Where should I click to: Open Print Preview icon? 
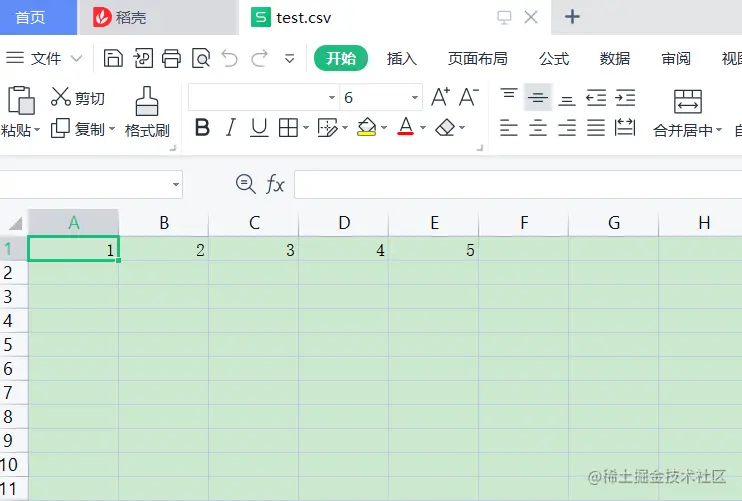click(x=201, y=59)
